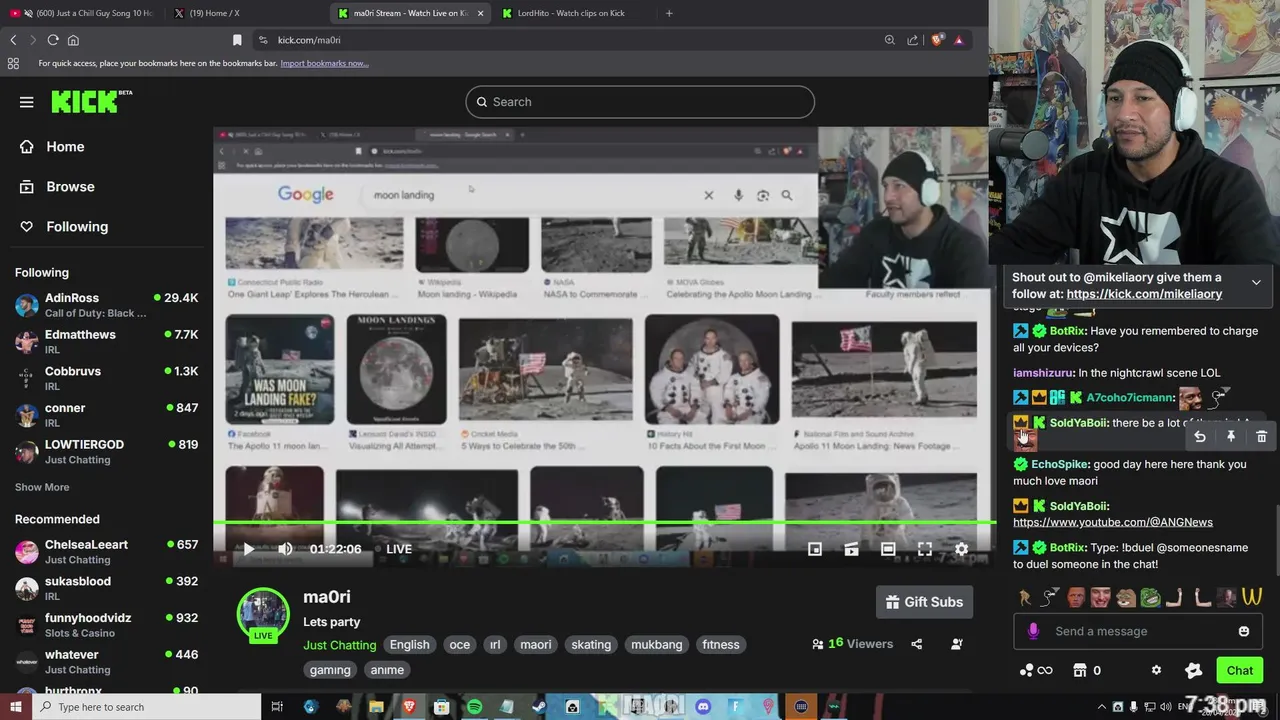Open Spotify from Windows taskbar

click(x=474, y=707)
